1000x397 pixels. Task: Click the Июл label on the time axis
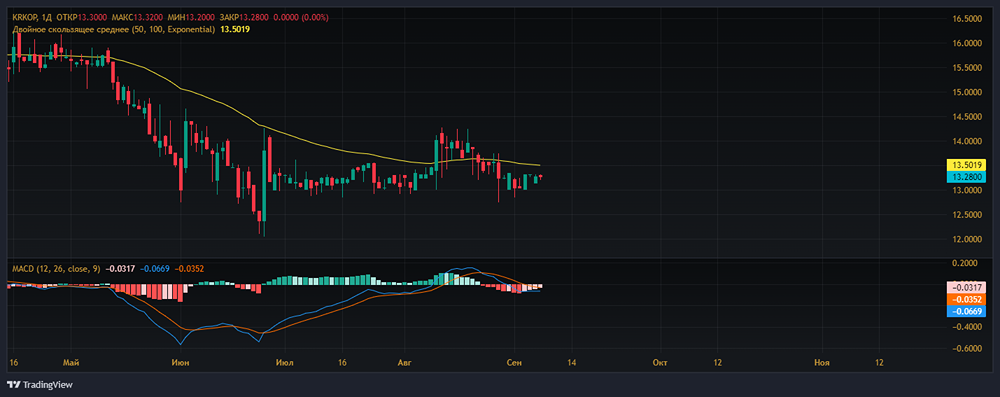[x=284, y=363]
